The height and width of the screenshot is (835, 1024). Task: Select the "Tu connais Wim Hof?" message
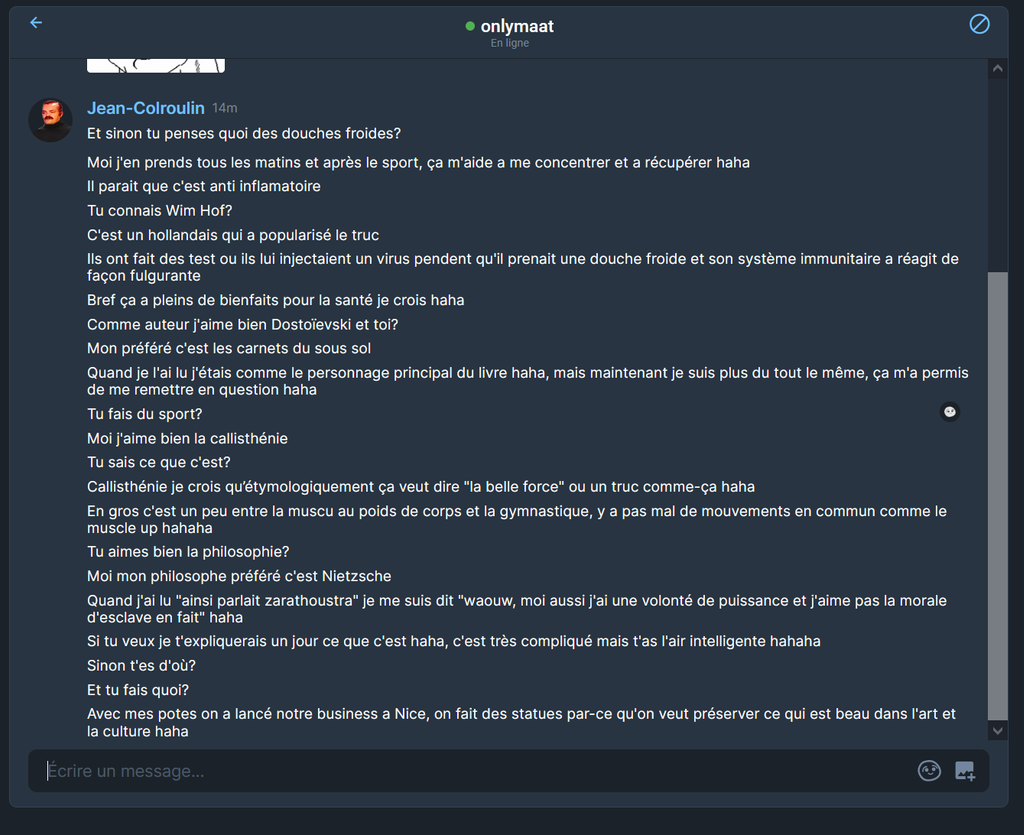pyautogui.click(x=159, y=211)
